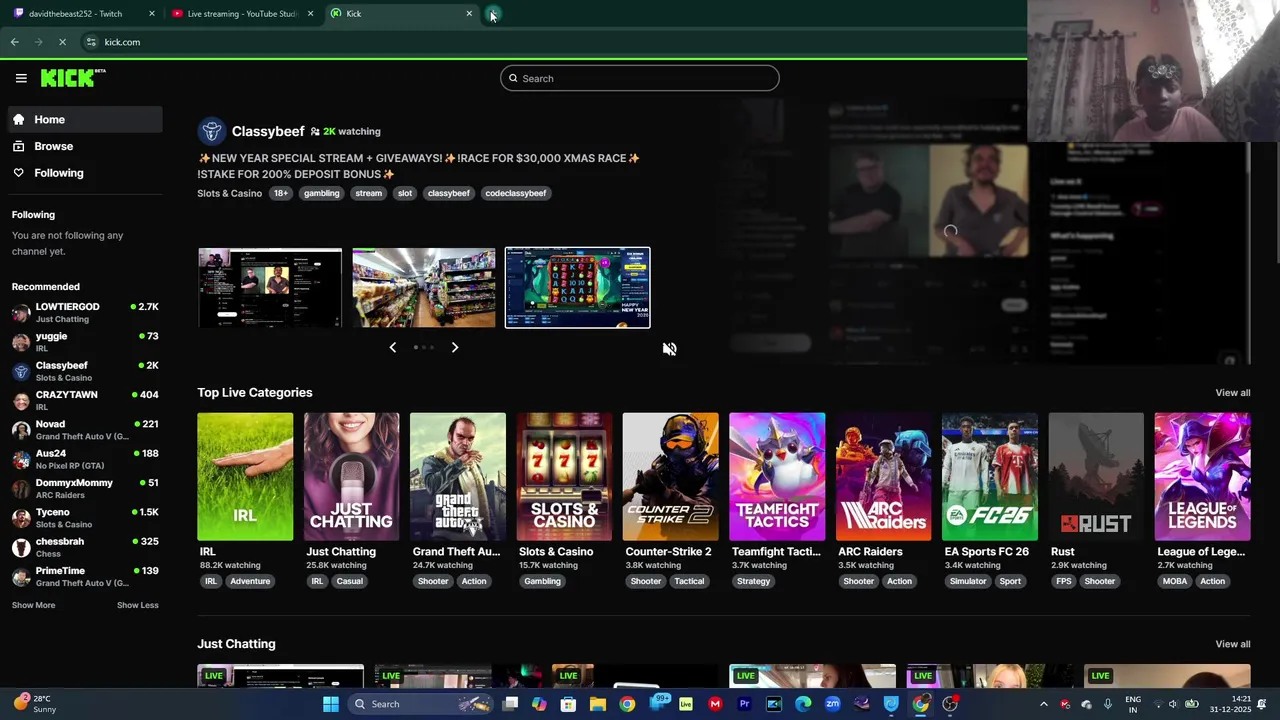
Task: Open Classybeef's featured channel avatar
Action: [211, 131]
